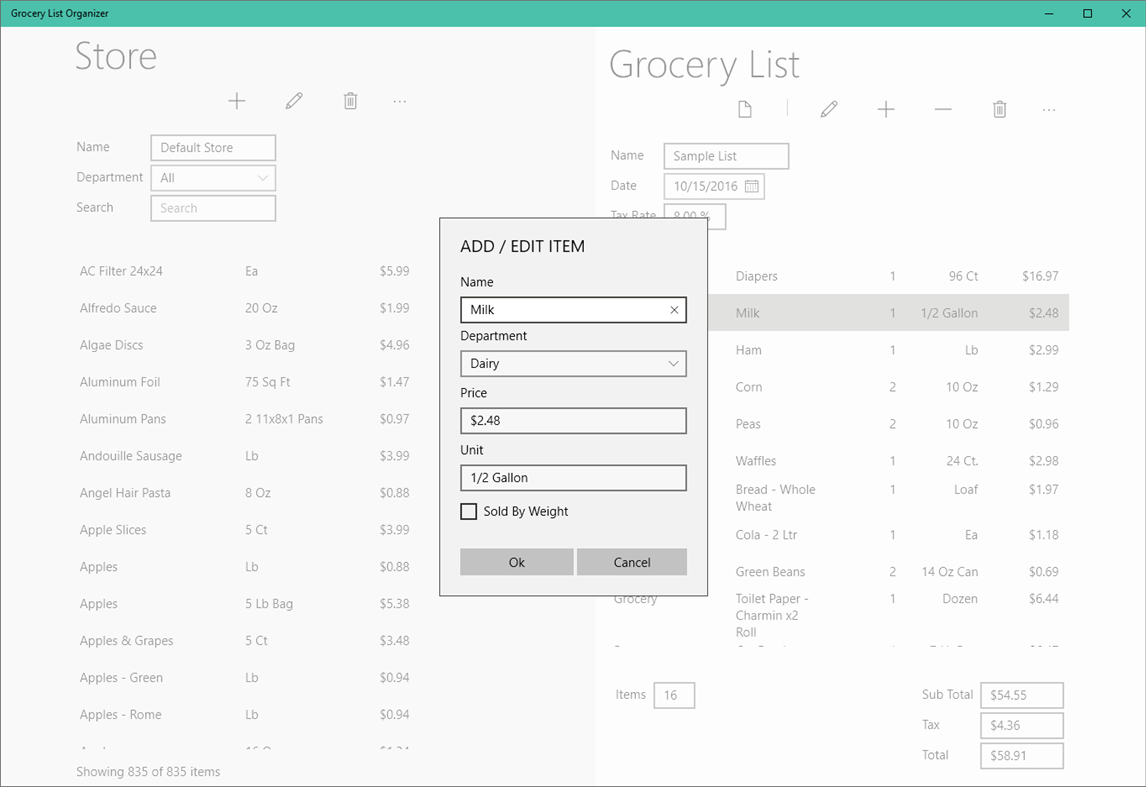Enable the Sold By Weight checkbox
The width and height of the screenshot is (1146, 787).
(x=468, y=511)
